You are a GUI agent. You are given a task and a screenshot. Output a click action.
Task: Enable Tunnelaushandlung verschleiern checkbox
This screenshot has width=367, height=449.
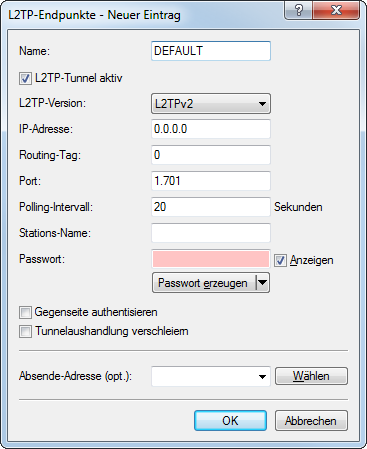[x=25, y=332]
